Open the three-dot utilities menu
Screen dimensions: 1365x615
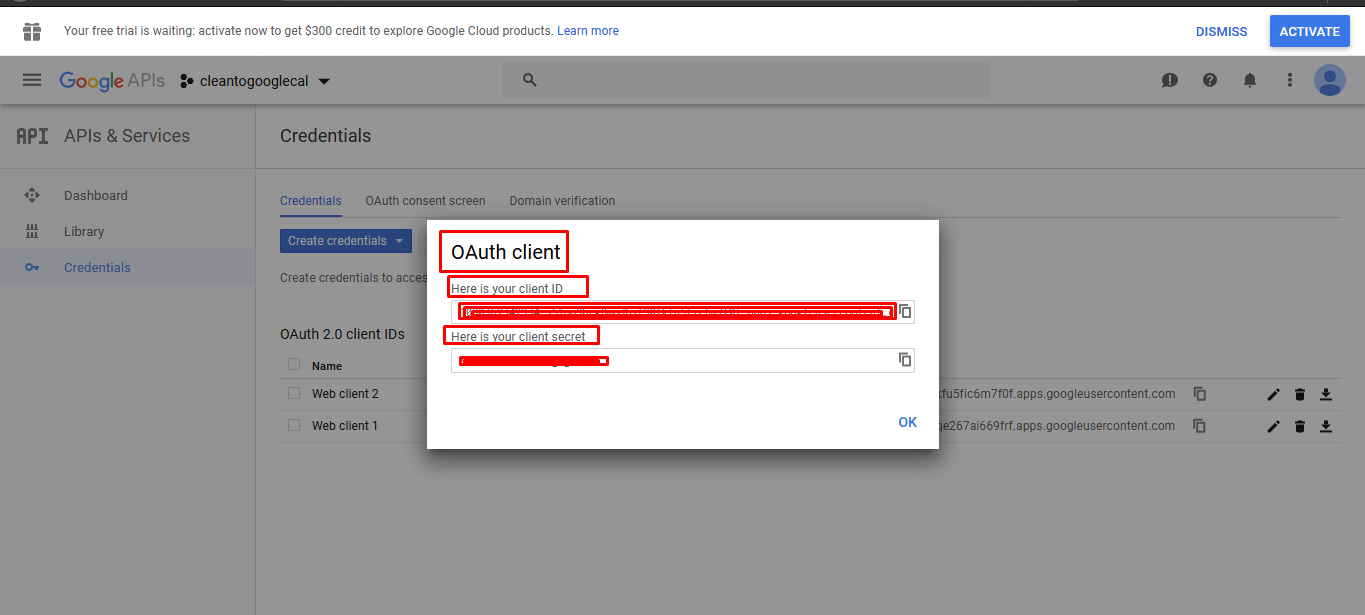coord(1290,80)
